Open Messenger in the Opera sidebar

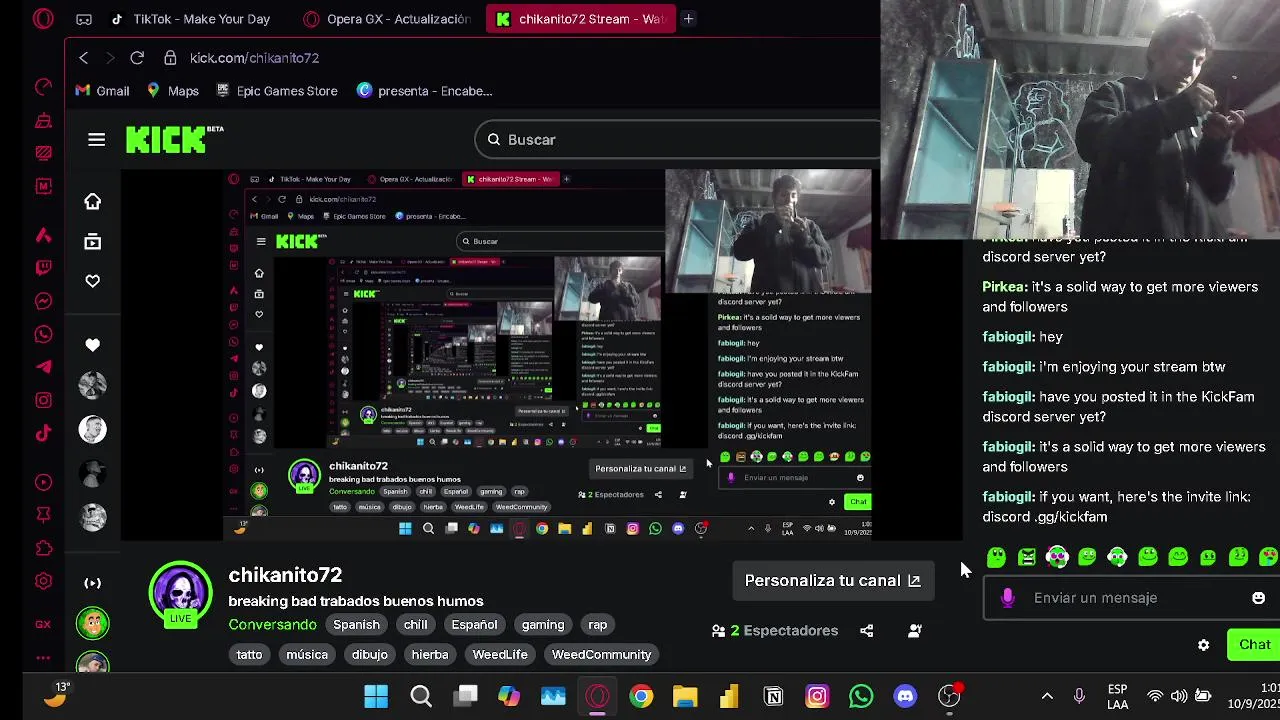click(43, 301)
